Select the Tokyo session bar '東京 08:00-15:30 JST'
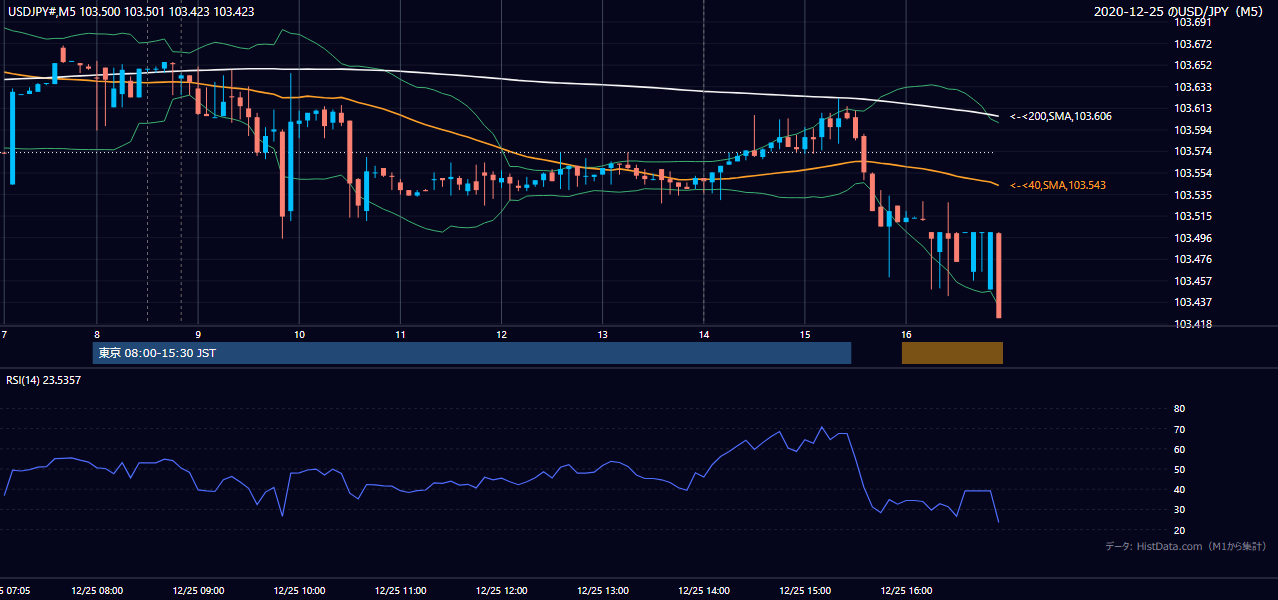 click(471, 353)
